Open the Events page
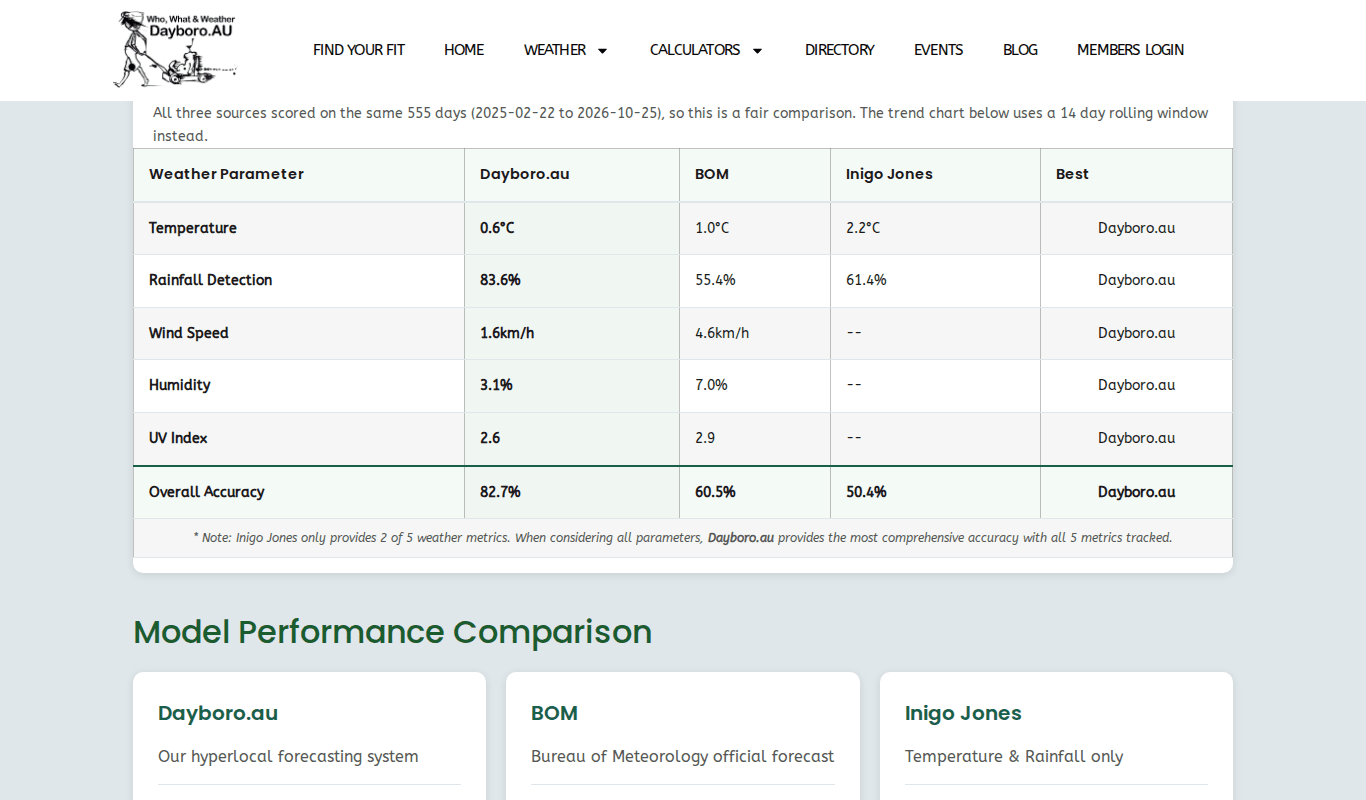 pos(939,50)
